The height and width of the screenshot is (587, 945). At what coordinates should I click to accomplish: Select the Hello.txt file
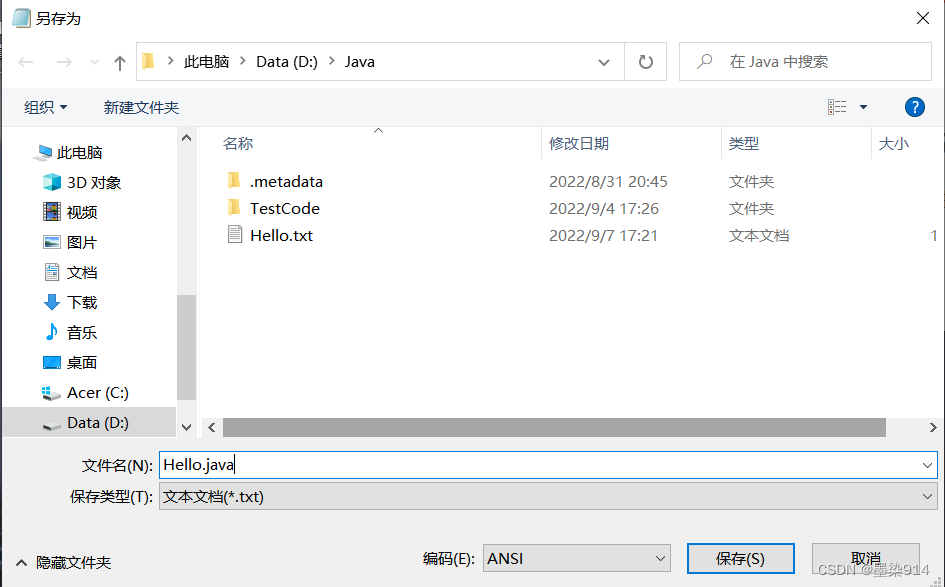coord(280,236)
